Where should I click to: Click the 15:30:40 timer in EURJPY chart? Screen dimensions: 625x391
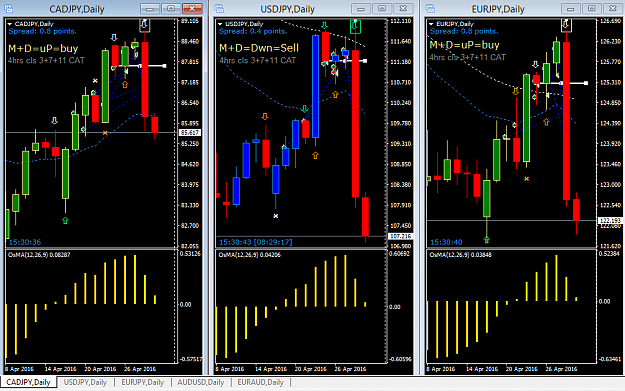446,242
